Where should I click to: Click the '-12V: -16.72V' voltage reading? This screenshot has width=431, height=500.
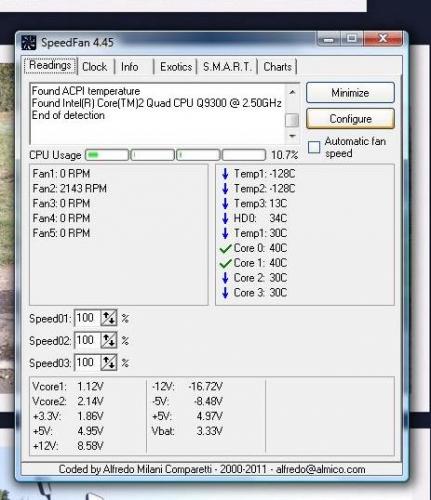[x=187, y=386]
